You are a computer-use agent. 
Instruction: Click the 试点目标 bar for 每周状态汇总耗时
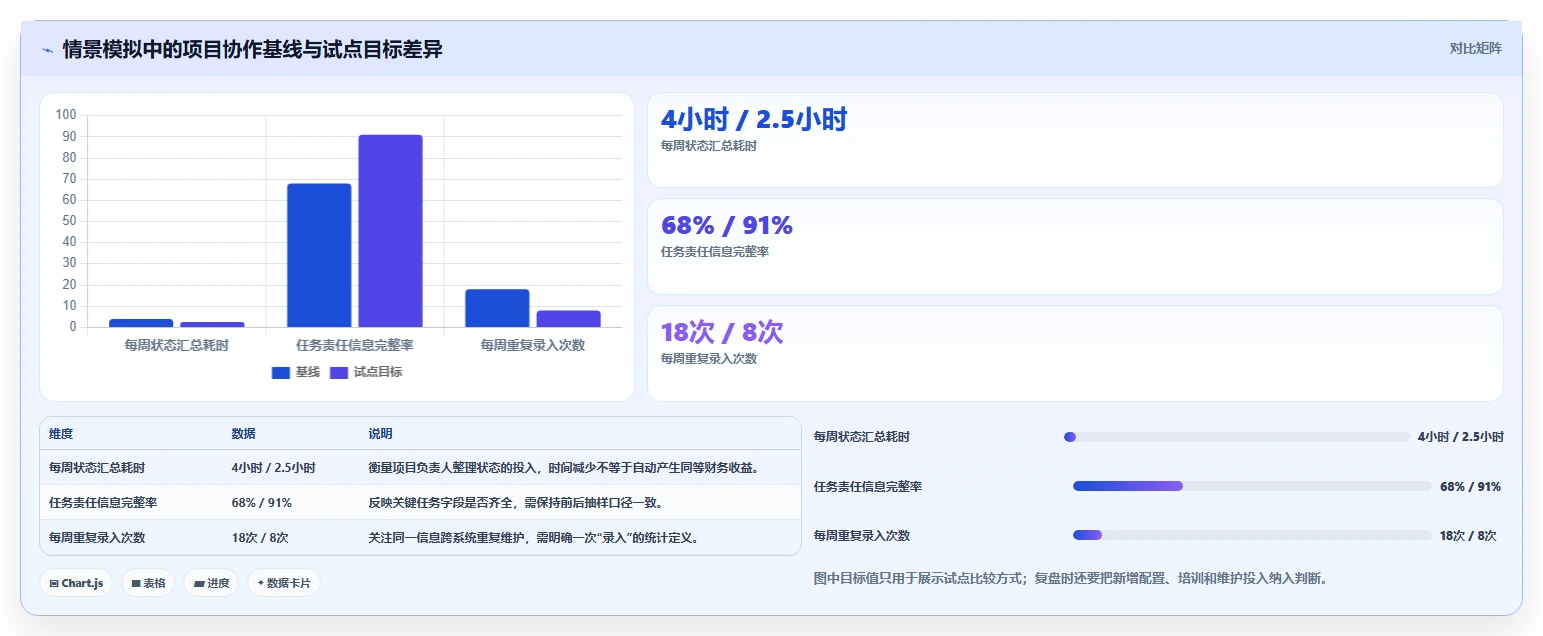[212, 324]
